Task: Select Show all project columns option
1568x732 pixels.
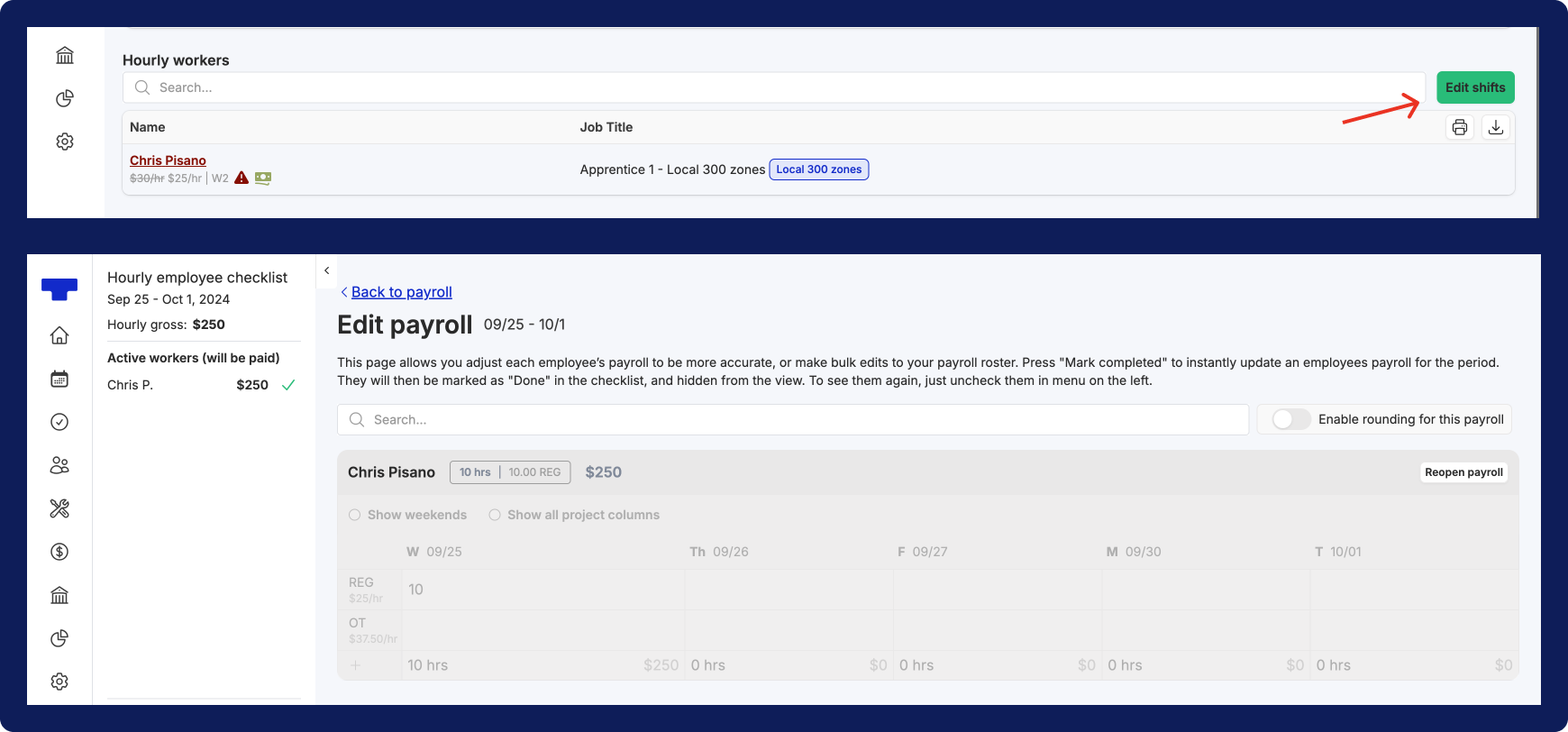Action: (495, 515)
